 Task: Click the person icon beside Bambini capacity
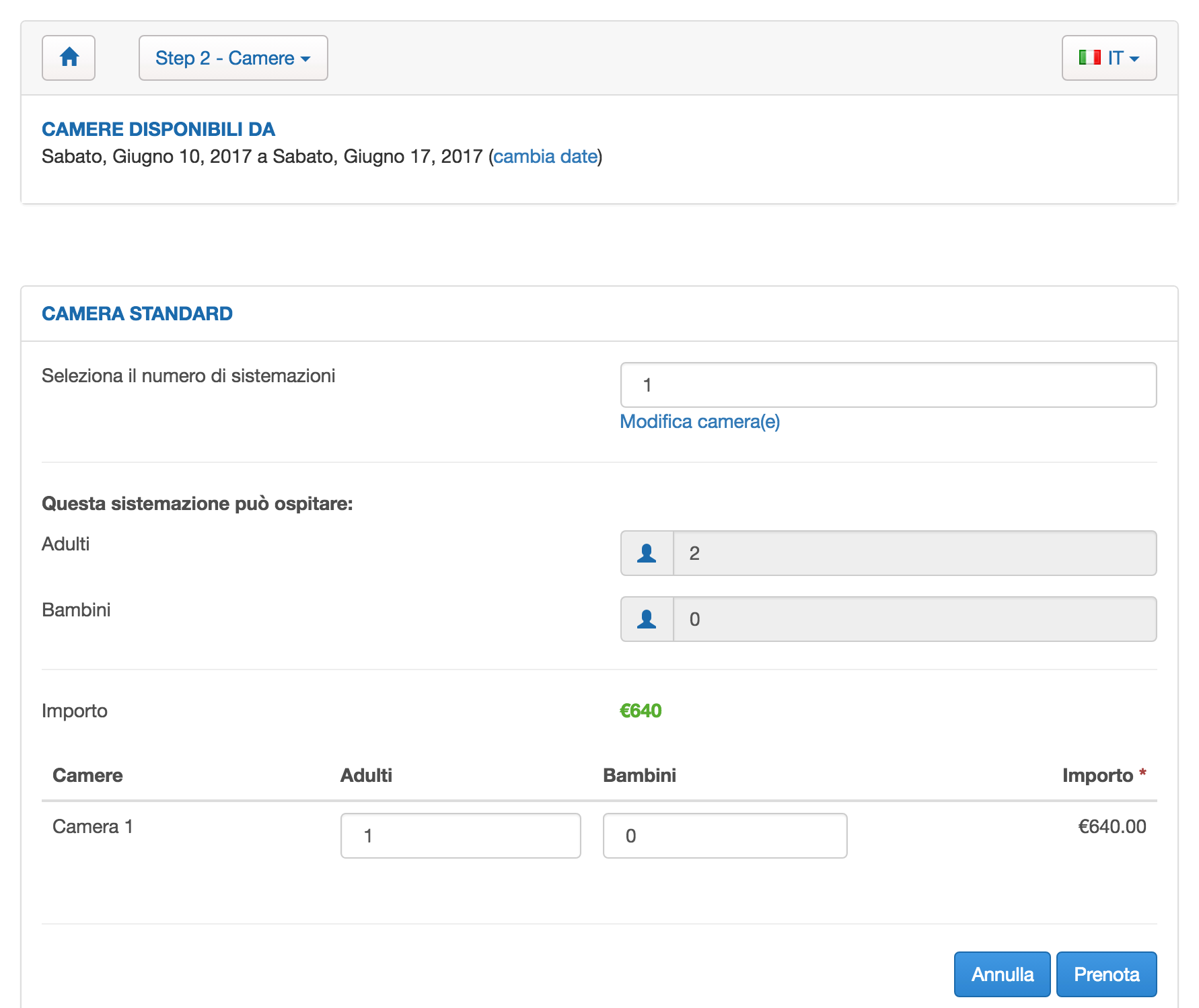coord(647,619)
